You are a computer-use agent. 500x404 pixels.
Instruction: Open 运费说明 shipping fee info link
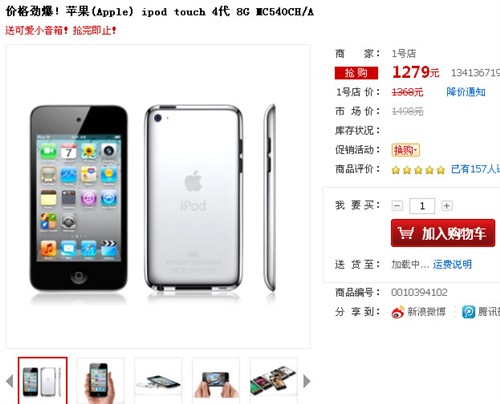pos(452,264)
